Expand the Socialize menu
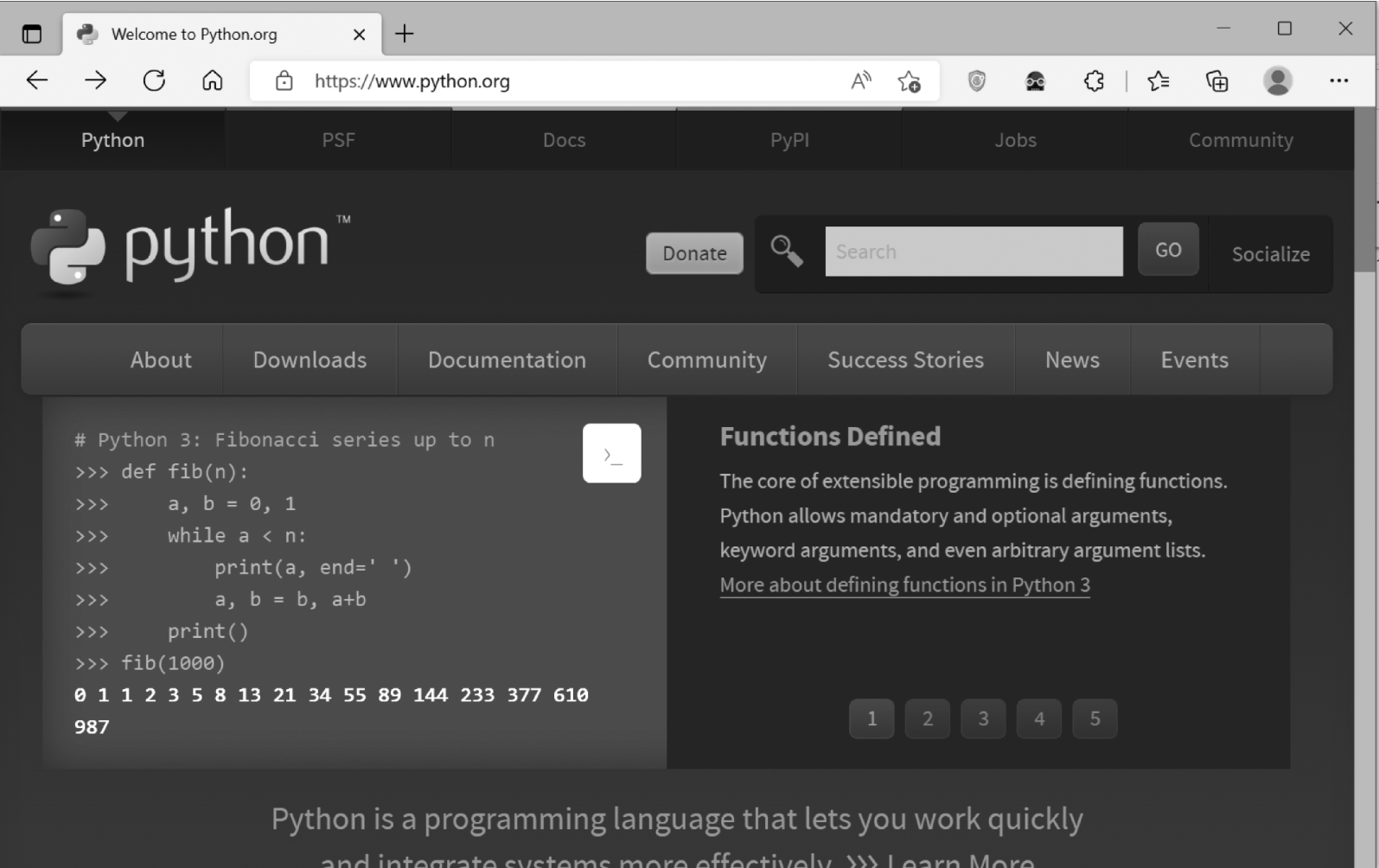This screenshot has width=1379, height=868. click(1270, 254)
